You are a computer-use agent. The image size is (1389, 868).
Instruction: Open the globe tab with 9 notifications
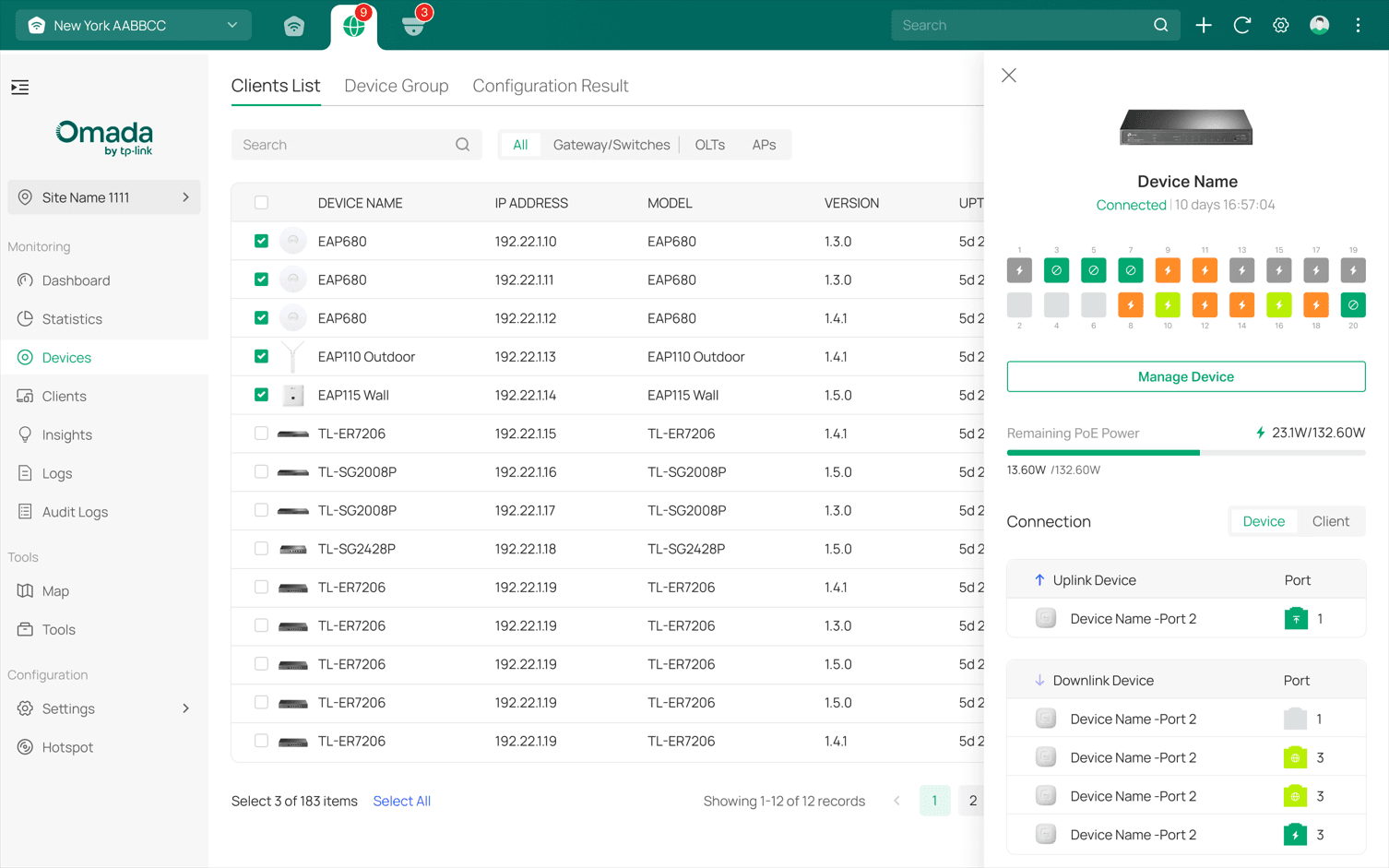coord(354,26)
